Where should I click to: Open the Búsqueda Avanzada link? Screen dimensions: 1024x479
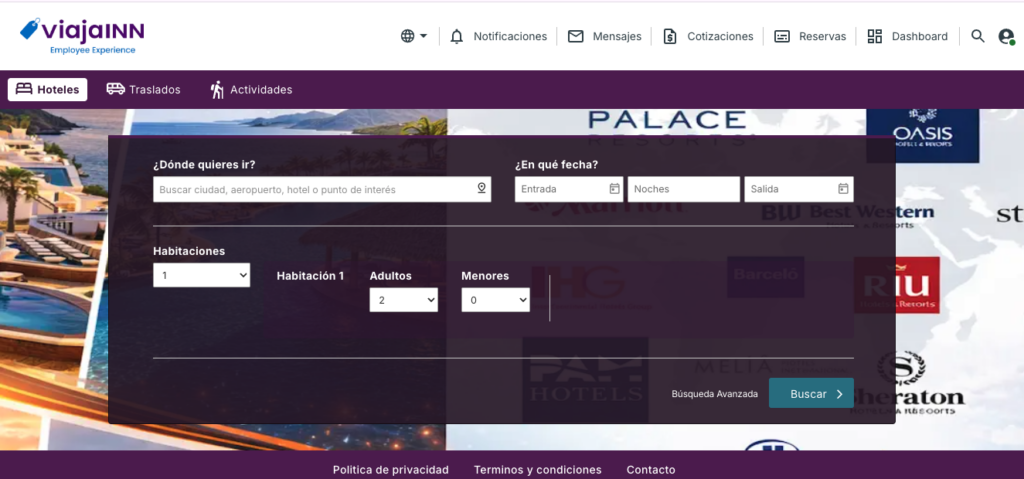coord(714,394)
